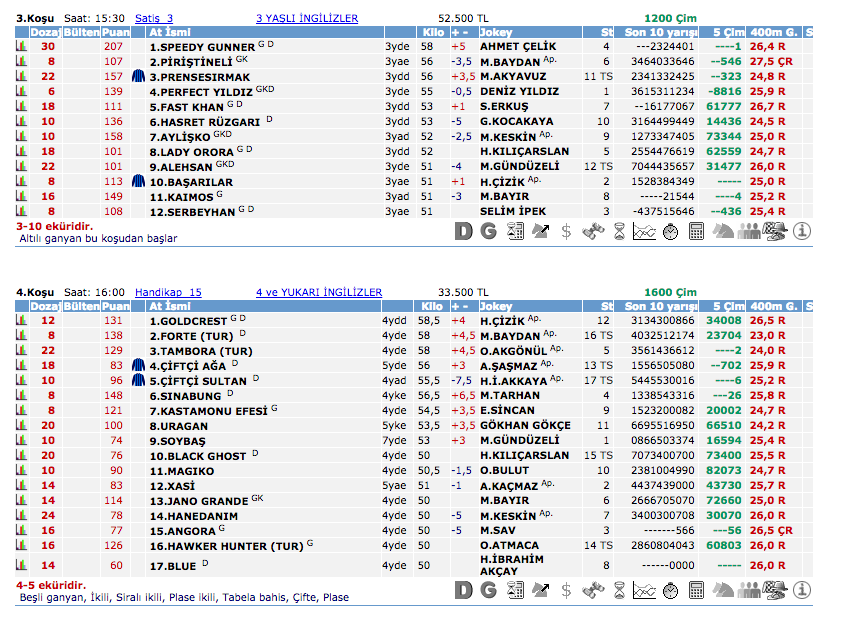Click the 'Jokey' column header in race 4
841x625 pixels.
click(x=497, y=306)
